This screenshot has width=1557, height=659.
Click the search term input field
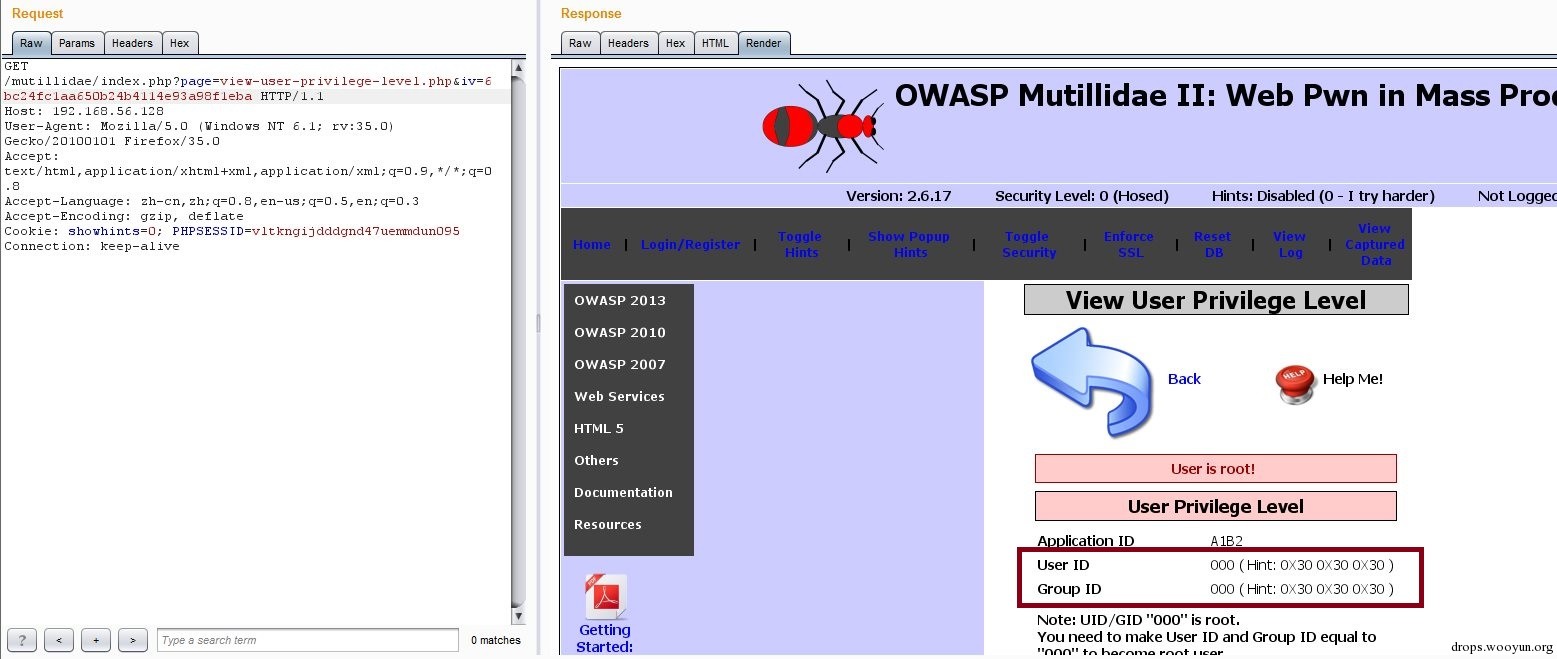coord(308,640)
